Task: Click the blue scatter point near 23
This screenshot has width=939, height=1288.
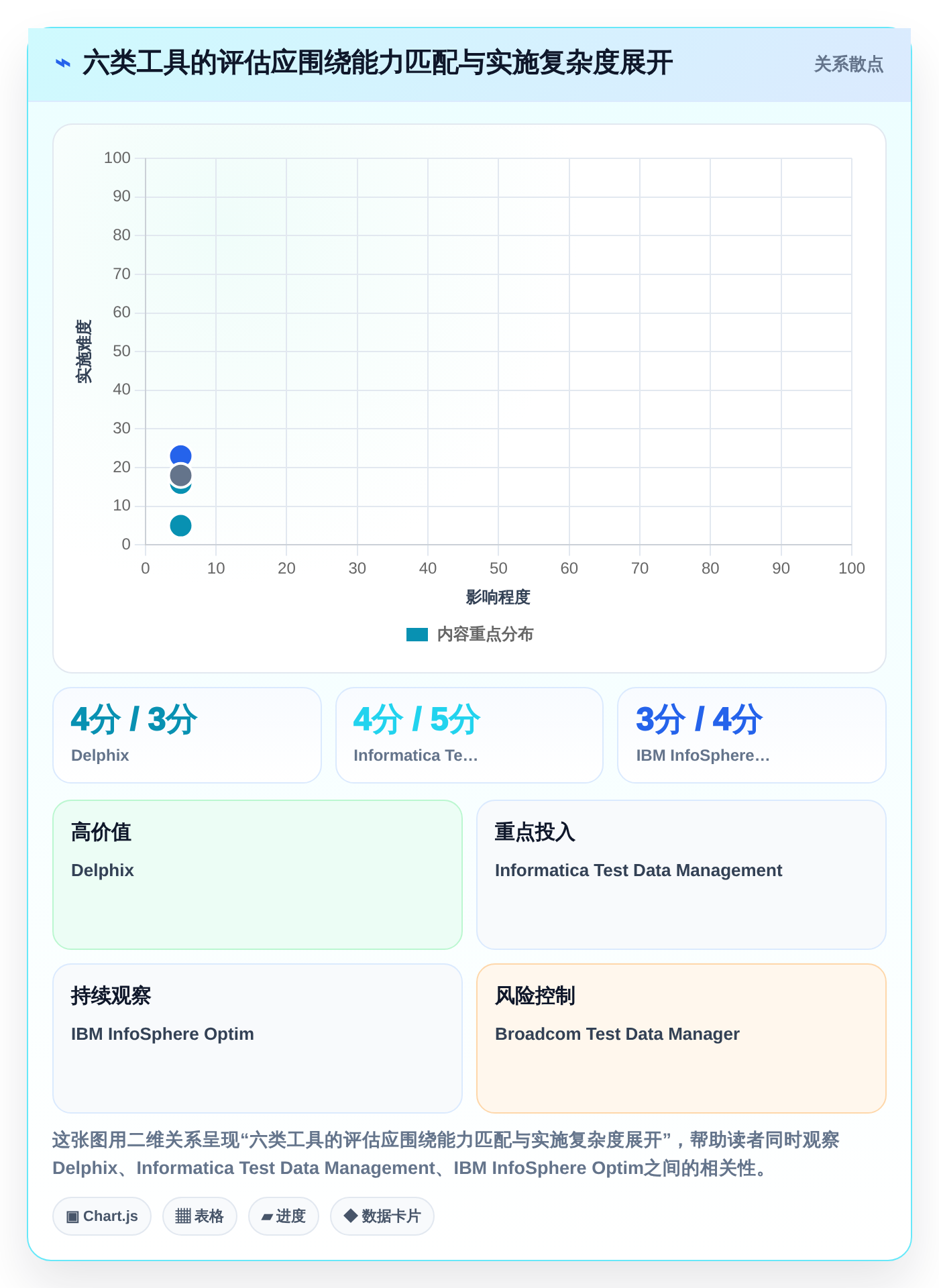Action: [180, 456]
